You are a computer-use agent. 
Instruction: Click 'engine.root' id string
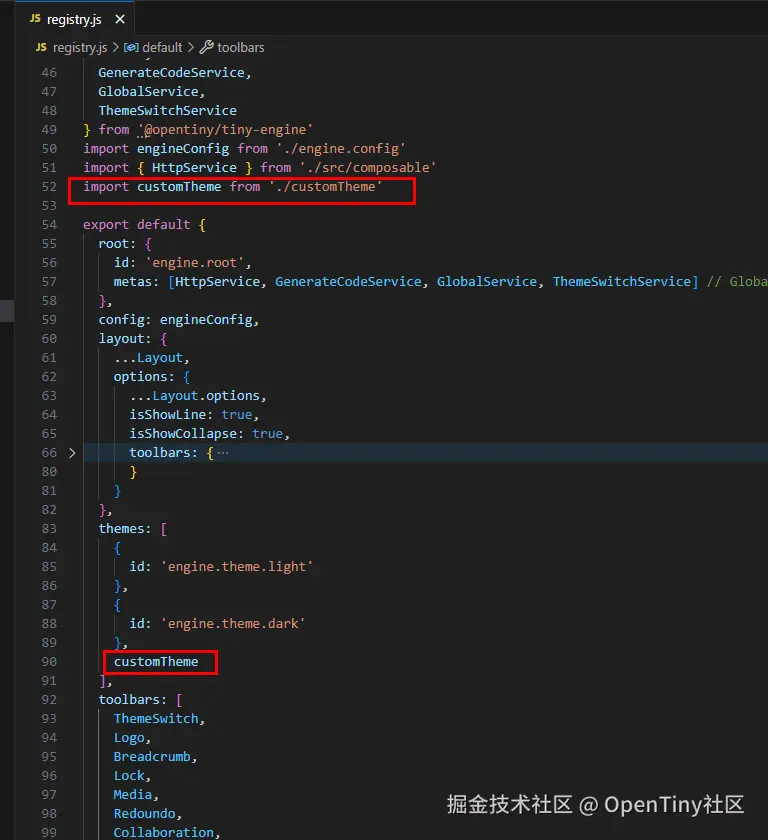(x=194, y=262)
